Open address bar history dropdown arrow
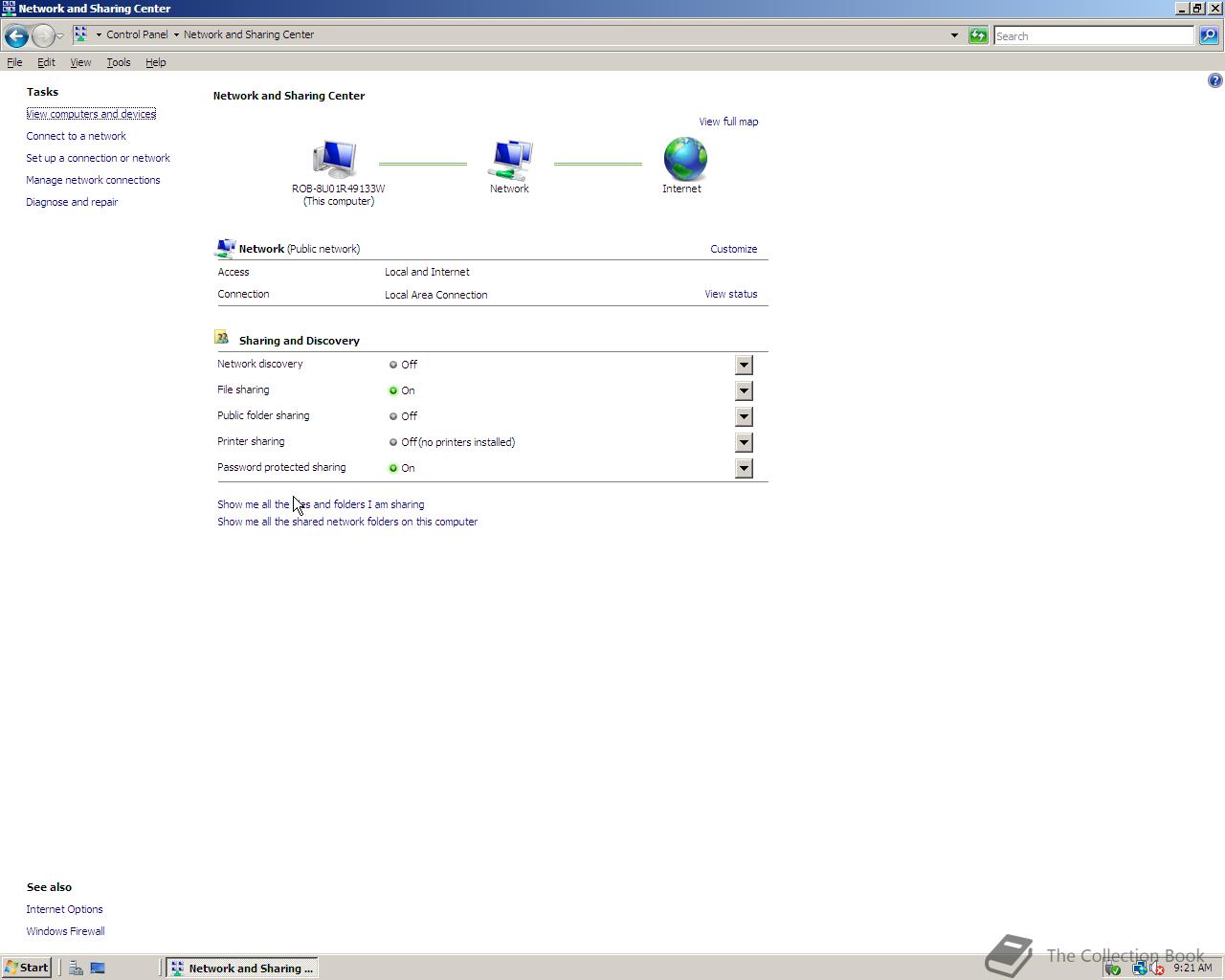This screenshot has height=980, width=1225. [954, 35]
